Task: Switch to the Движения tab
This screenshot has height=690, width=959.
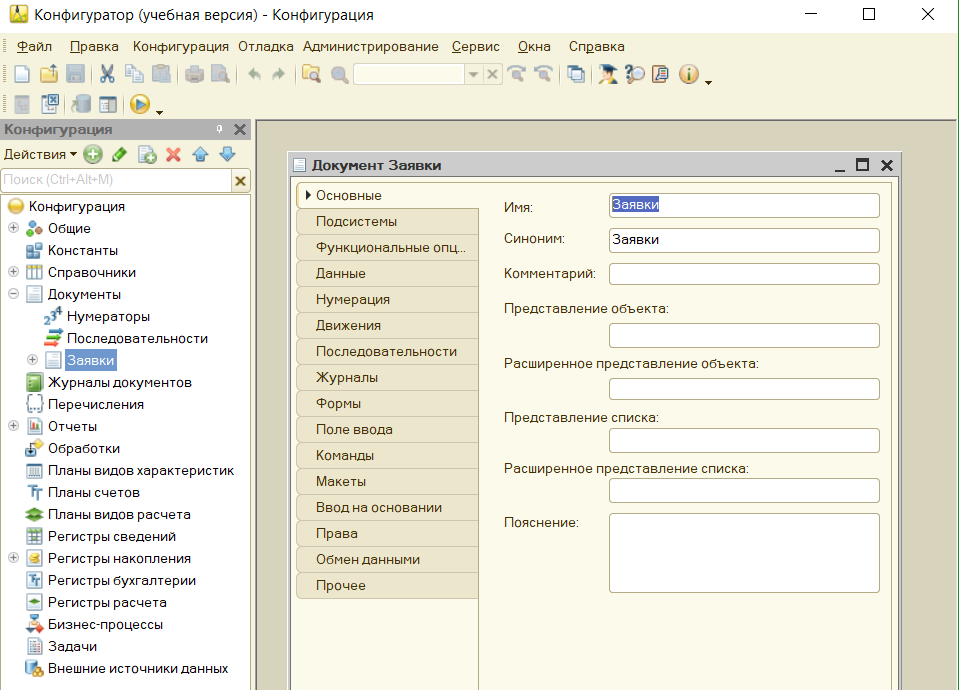Action: pyautogui.click(x=348, y=325)
